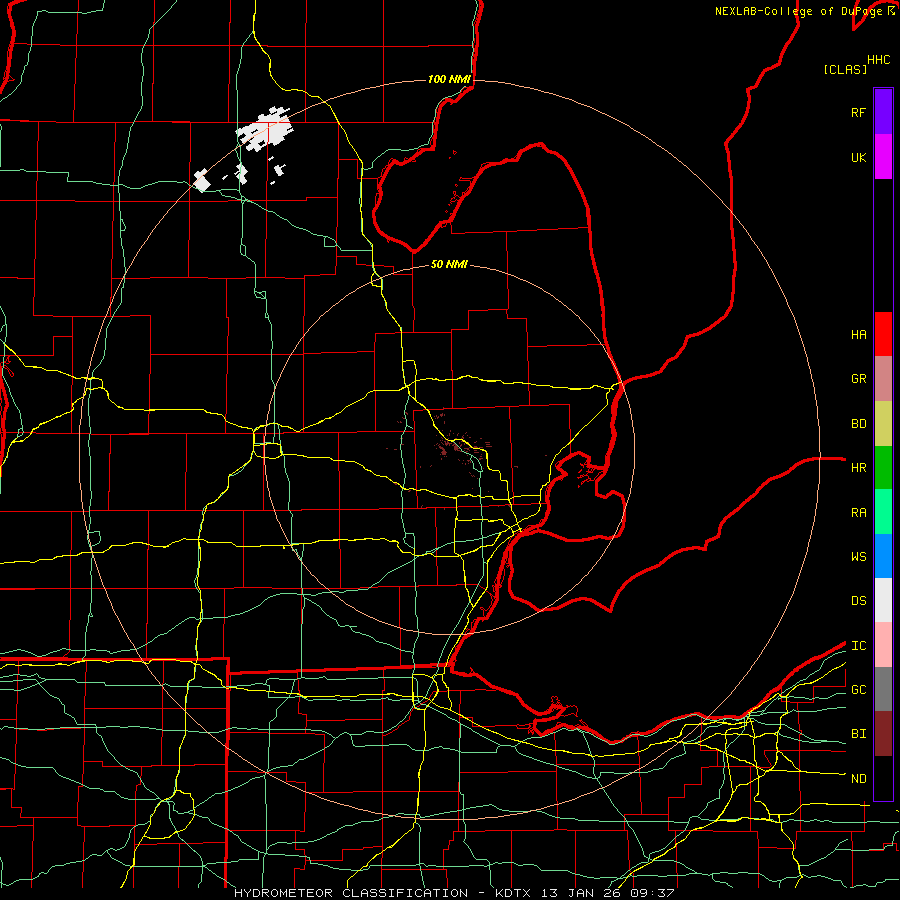Click the RF legend label
This screenshot has height=900, width=900.
coord(858,112)
